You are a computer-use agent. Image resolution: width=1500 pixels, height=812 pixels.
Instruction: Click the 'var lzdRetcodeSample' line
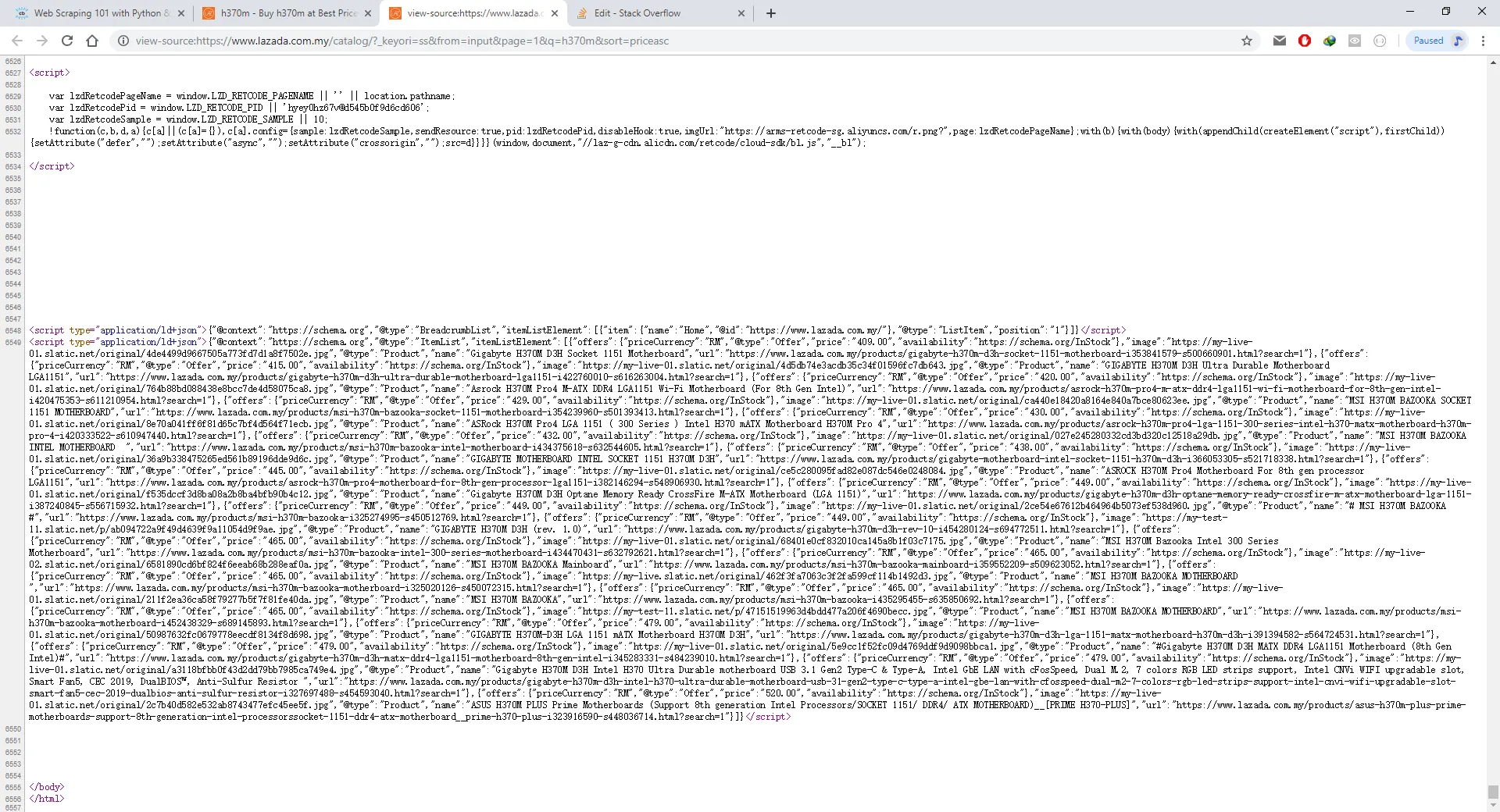188,119
